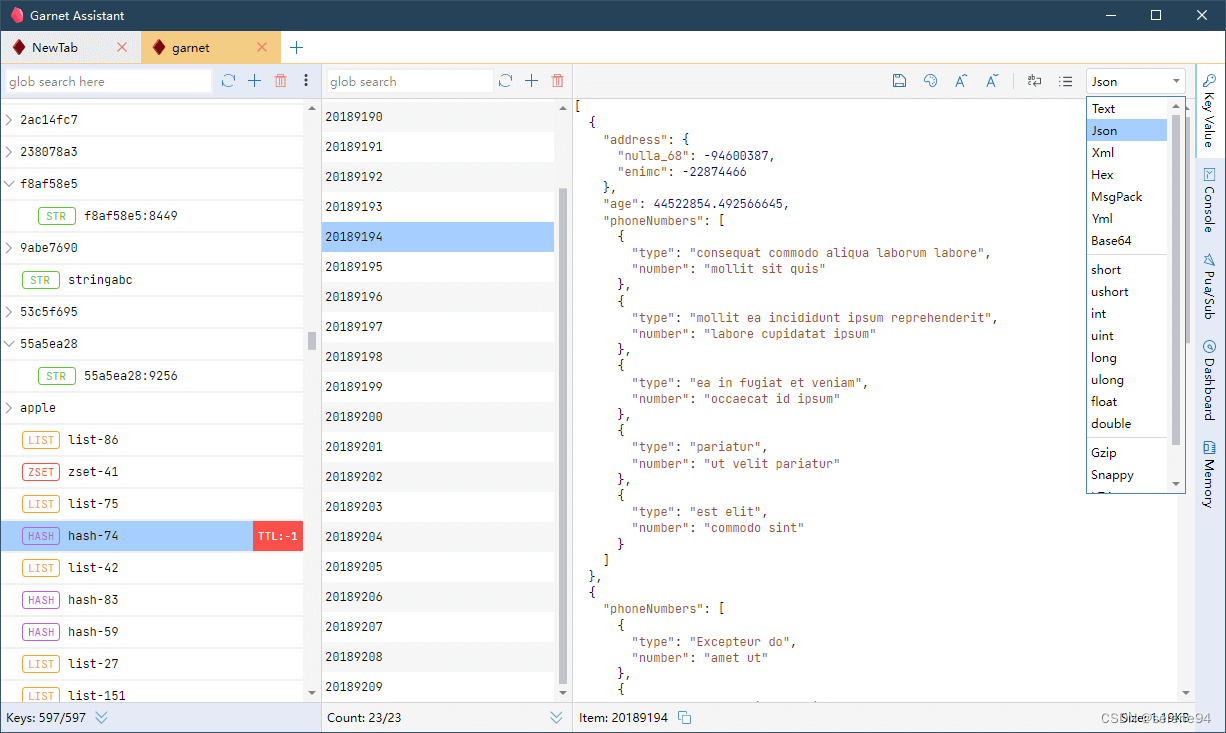Click the key glob search field

coord(107,81)
